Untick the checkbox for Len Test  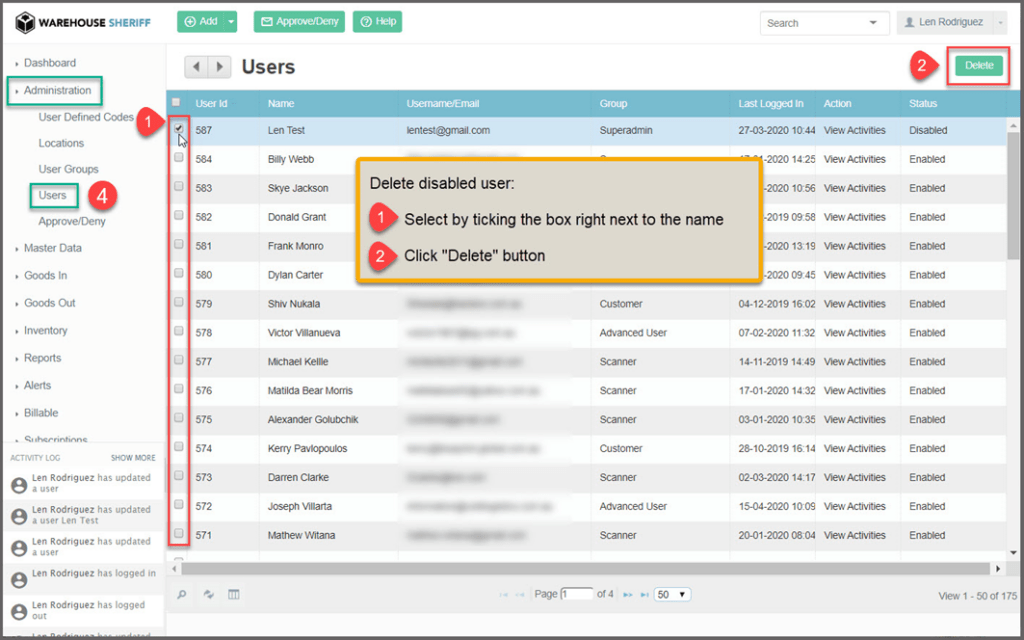pos(179,128)
